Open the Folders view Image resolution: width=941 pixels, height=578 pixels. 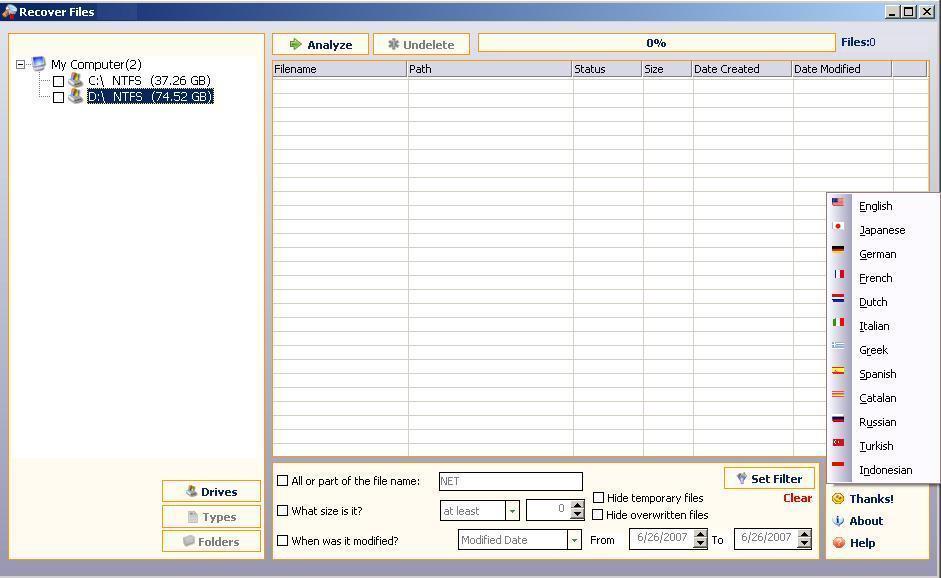[210, 541]
